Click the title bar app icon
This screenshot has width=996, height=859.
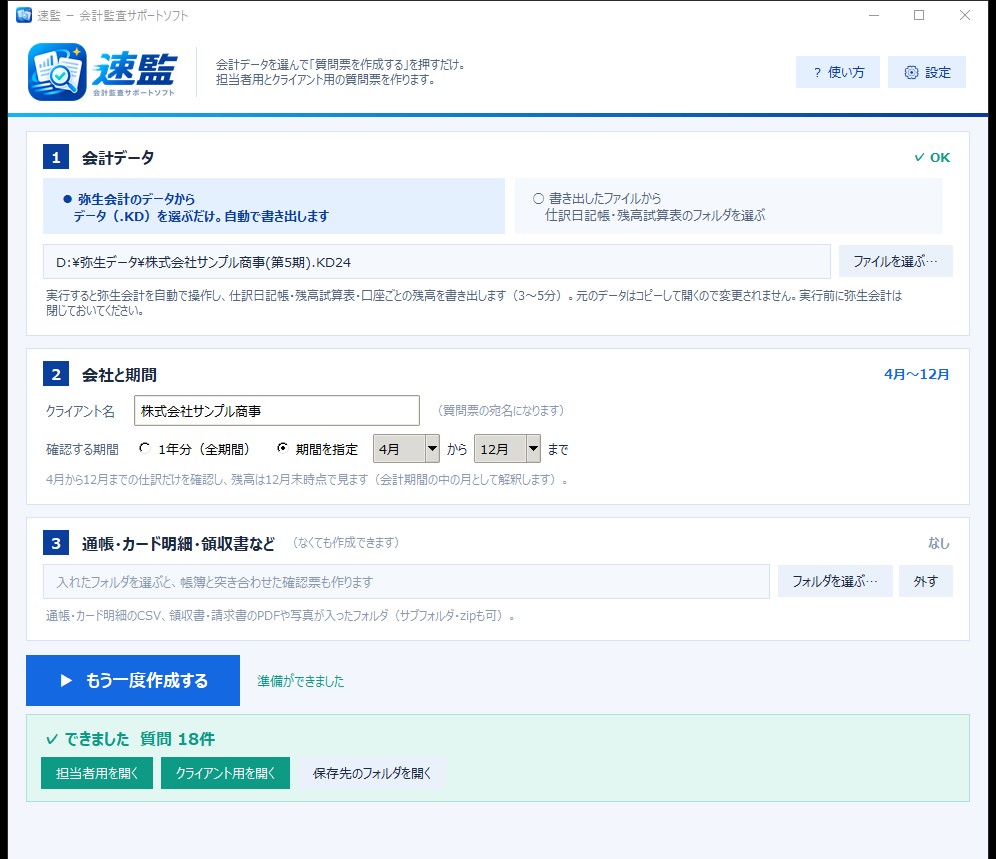click(24, 15)
